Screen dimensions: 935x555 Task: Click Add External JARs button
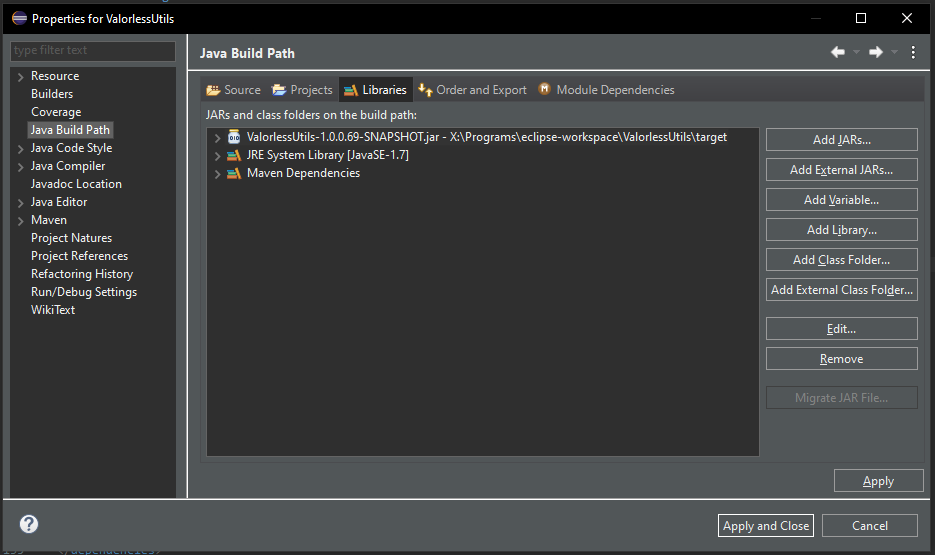tap(841, 170)
